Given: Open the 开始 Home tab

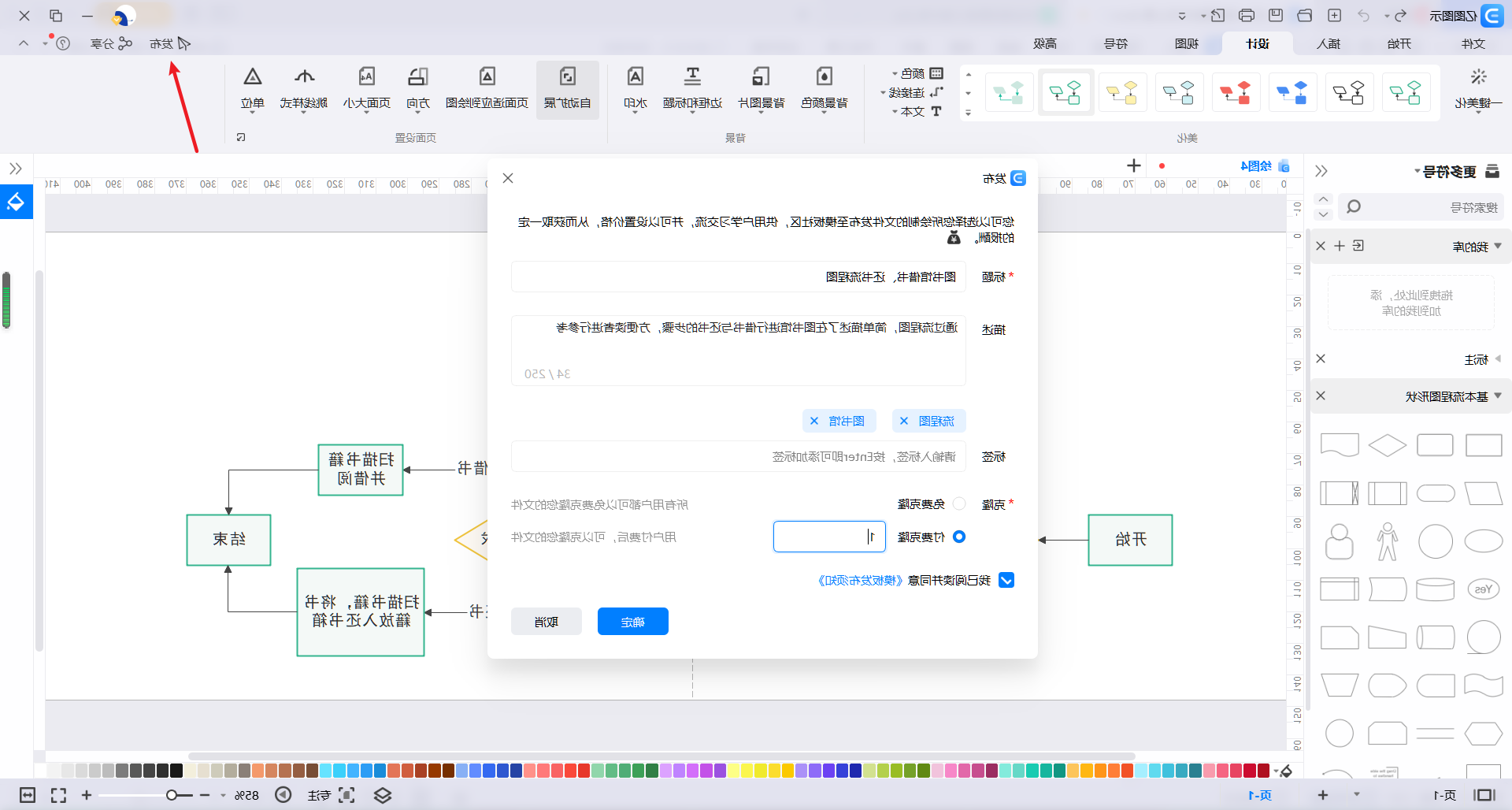Looking at the screenshot, I should 1399,43.
